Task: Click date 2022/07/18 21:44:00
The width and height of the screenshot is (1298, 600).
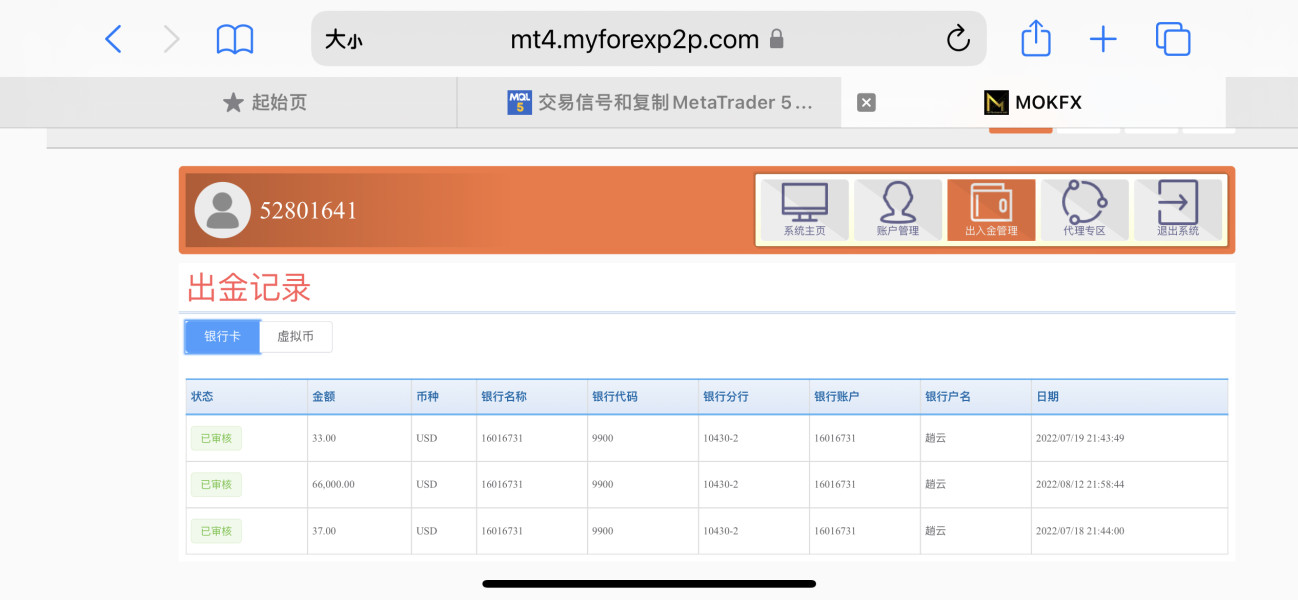Action: click(x=1080, y=531)
